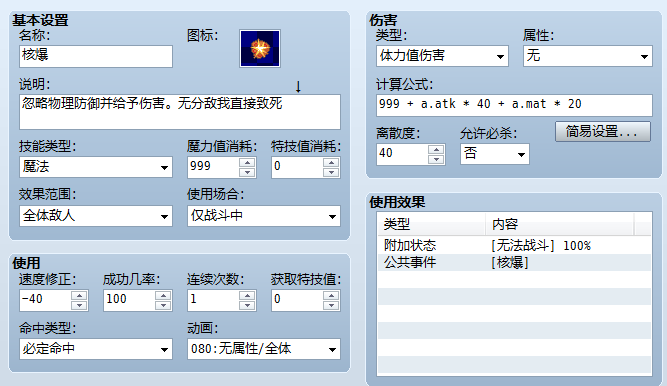Decrease 魔力值消耗 with the down arrow
The image size is (667, 386).
(247, 172)
